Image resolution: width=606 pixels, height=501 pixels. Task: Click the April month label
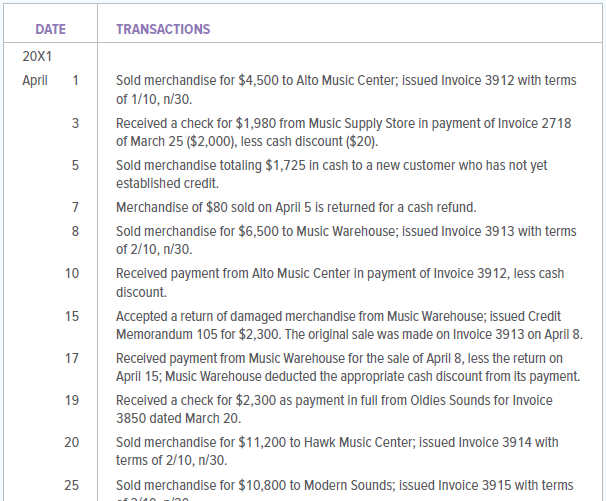point(36,80)
